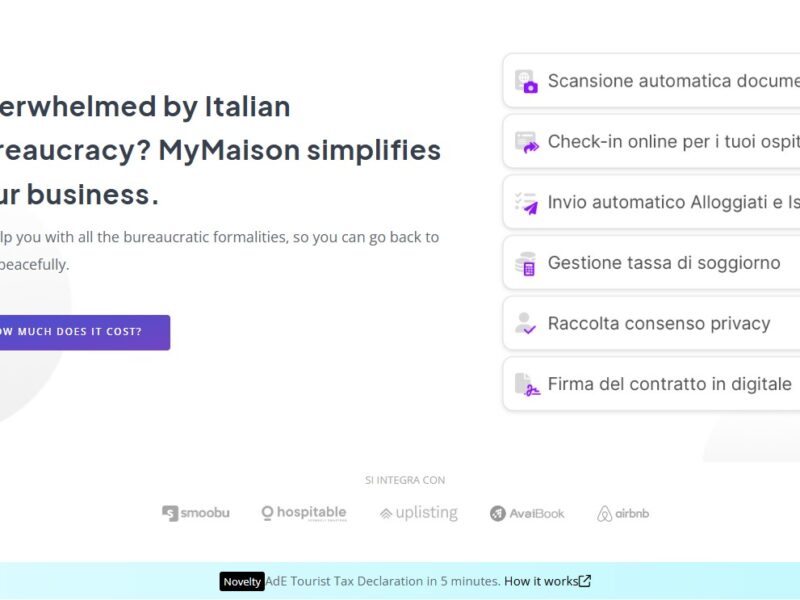Click the tourist tax calculator icon
The width and height of the screenshot is (800, 600).
tap(526, 264)
